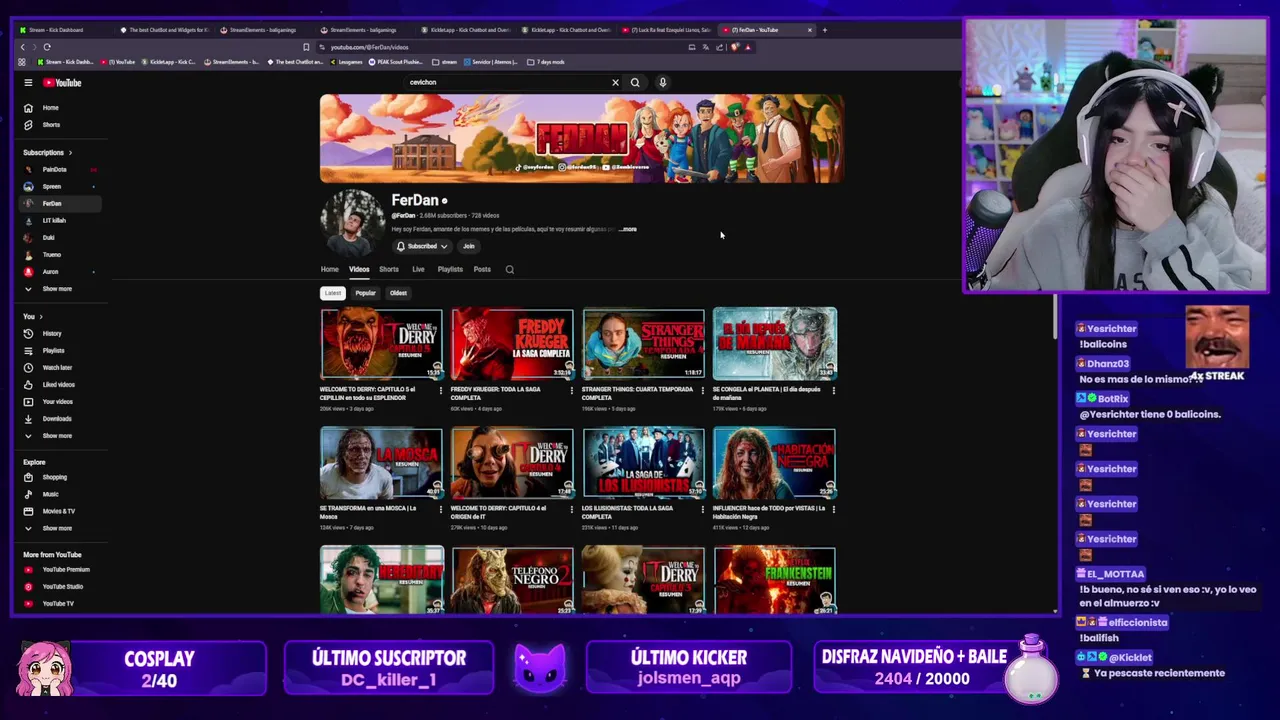Open Liked videos in sidebar
The width and height of the screenshot is (1280, 720).
60,385
